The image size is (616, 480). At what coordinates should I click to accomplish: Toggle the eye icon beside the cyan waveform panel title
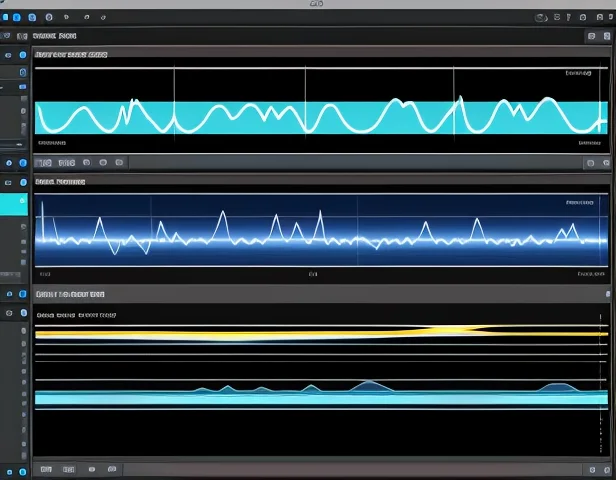pos(8,55)
